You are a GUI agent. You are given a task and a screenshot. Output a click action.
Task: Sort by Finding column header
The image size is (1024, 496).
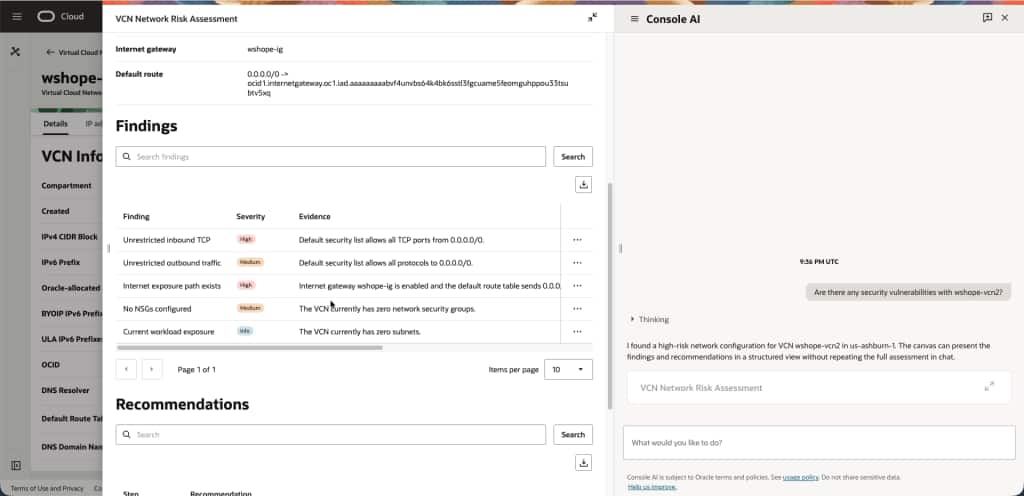[136, 217]
